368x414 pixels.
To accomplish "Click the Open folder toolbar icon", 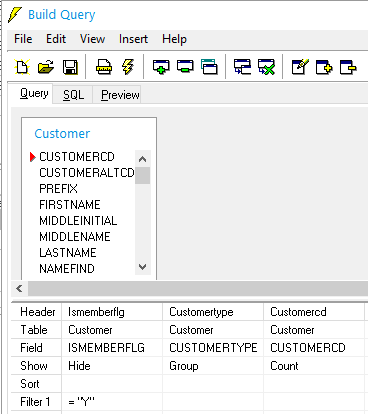I will click(x=46, y=67).
